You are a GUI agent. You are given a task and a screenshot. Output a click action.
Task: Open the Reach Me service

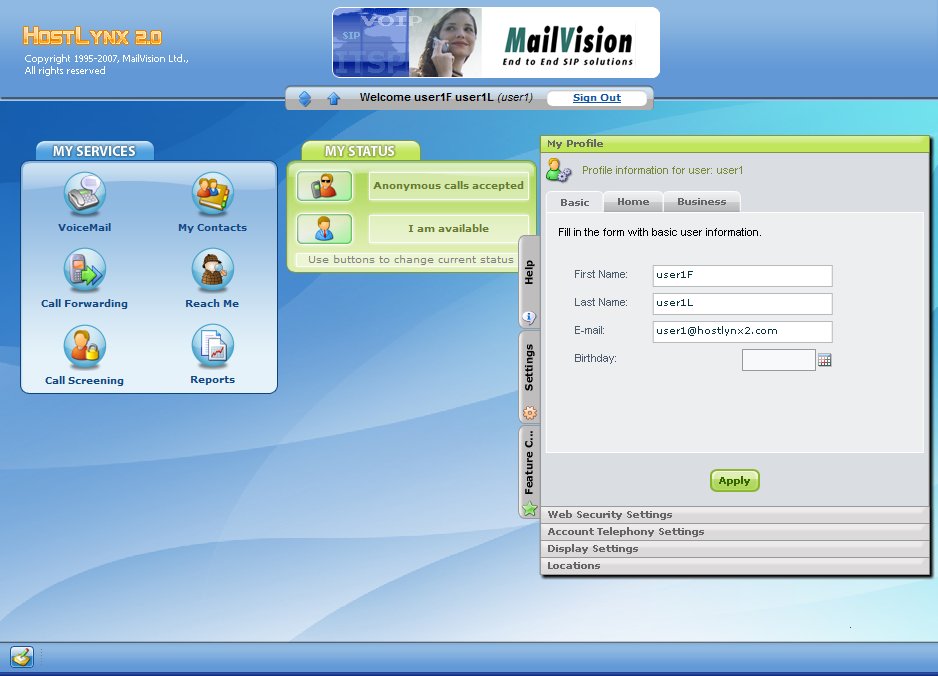[212, 270]
